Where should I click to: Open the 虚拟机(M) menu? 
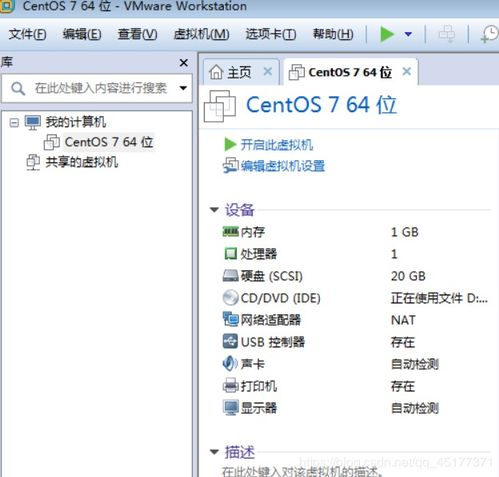click(x=201, y=34)
